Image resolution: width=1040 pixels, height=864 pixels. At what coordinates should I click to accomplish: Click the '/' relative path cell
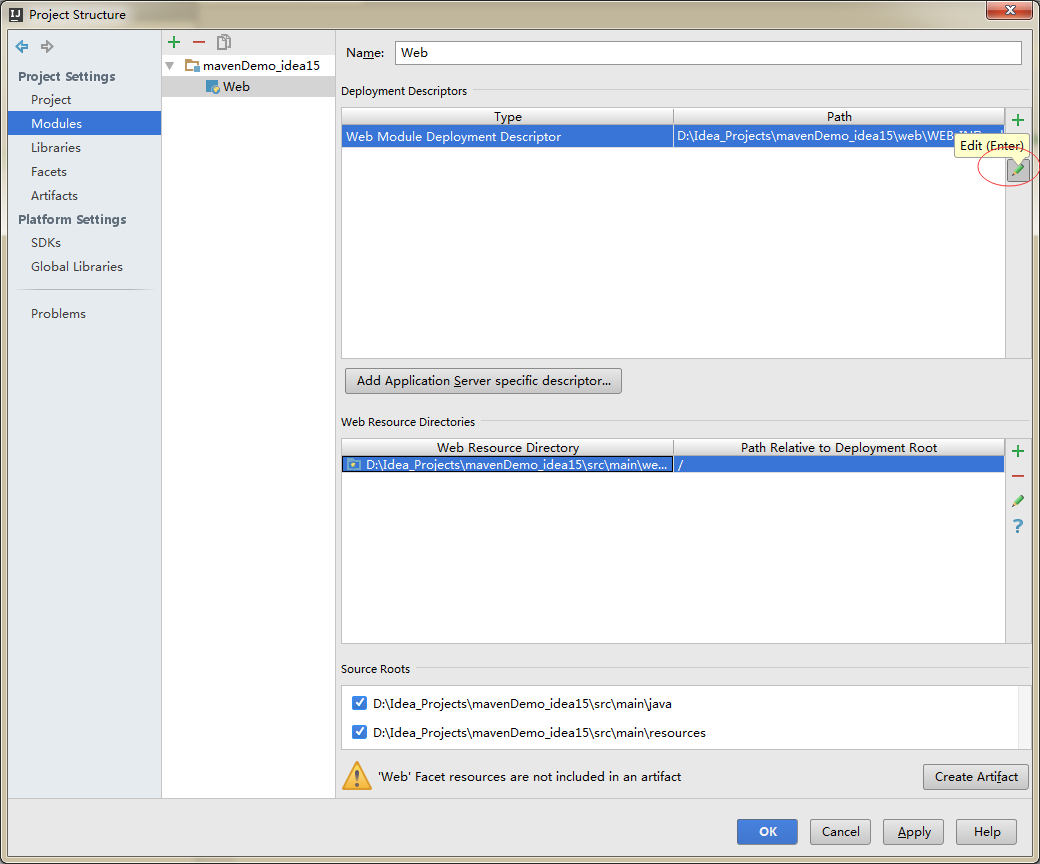point(838,465)
